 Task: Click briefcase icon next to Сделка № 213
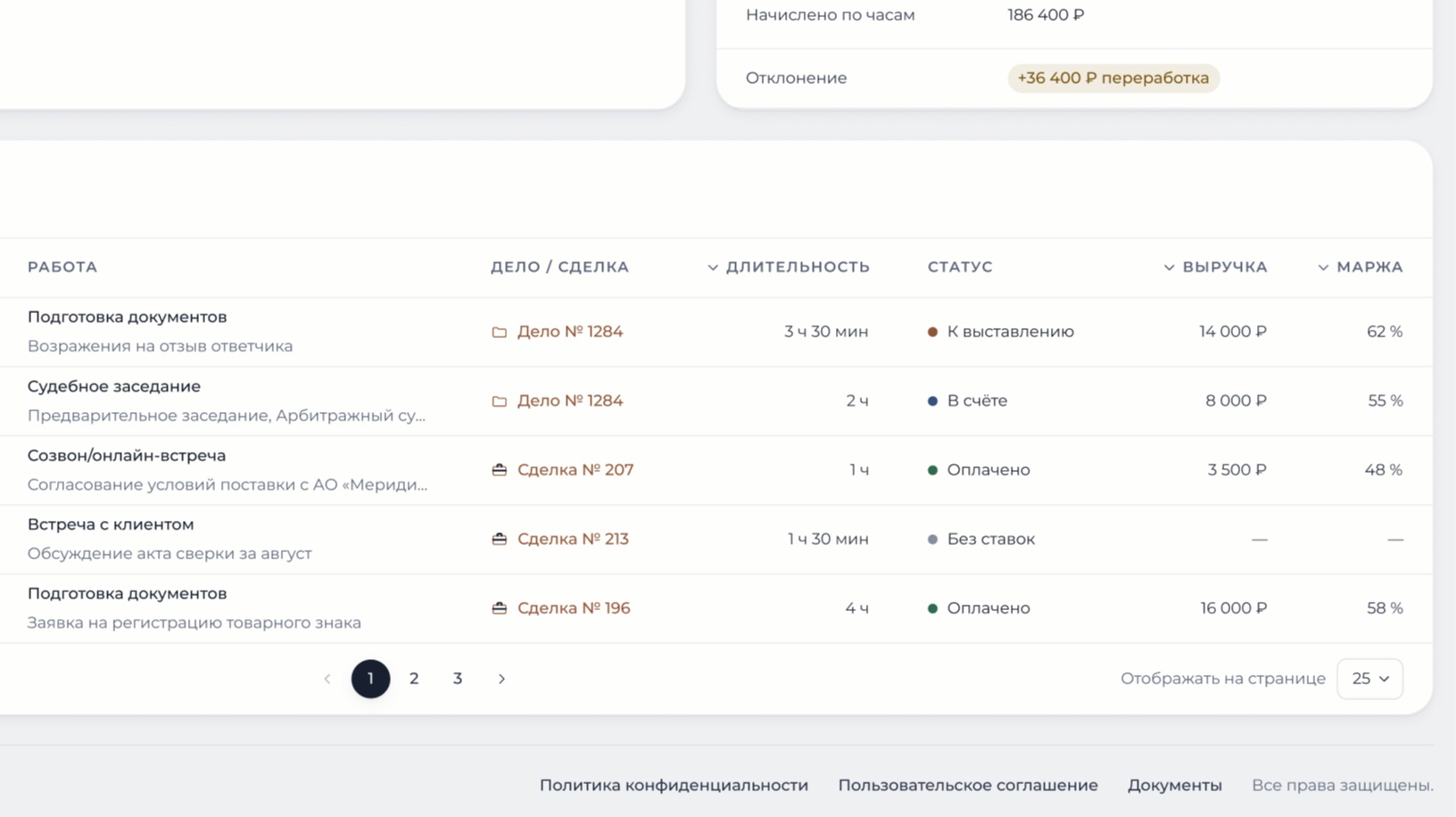click(x=500, y=539)
